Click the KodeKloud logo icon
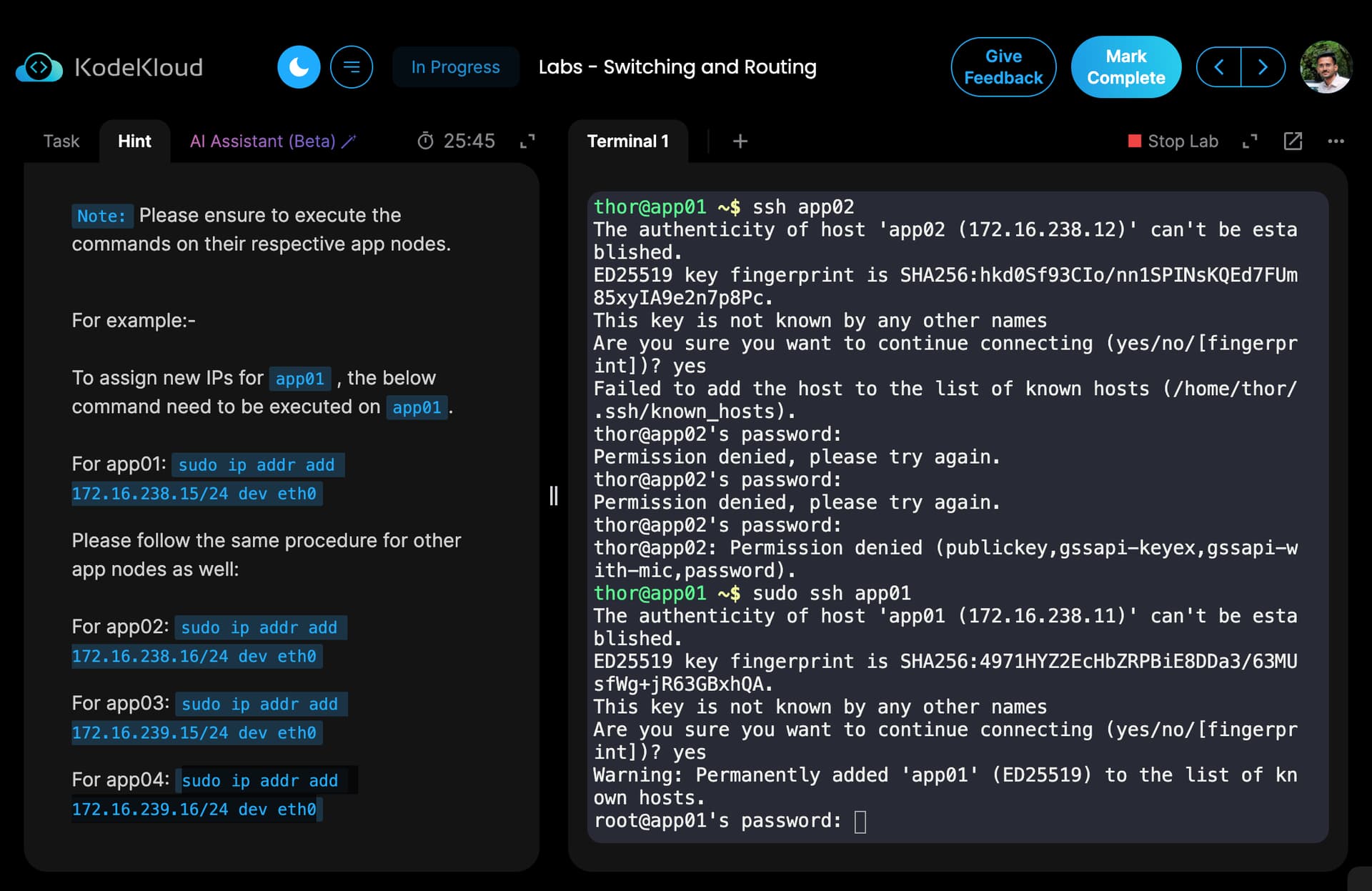This screenshot has height=891, width=1372. [39, 67]
